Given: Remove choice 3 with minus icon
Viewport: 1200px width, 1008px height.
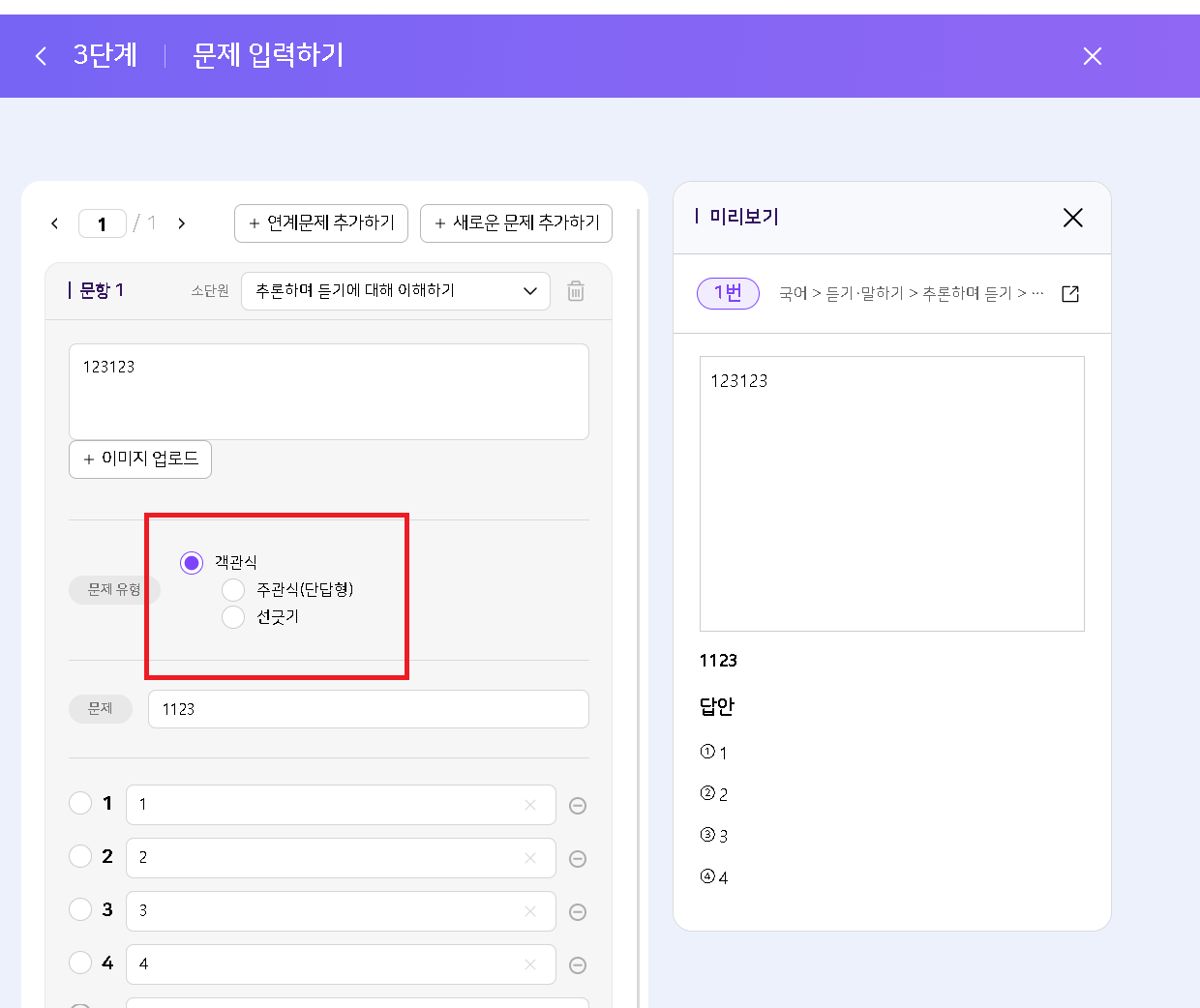Looking at the screenshot, I should (x=578, y=912).
